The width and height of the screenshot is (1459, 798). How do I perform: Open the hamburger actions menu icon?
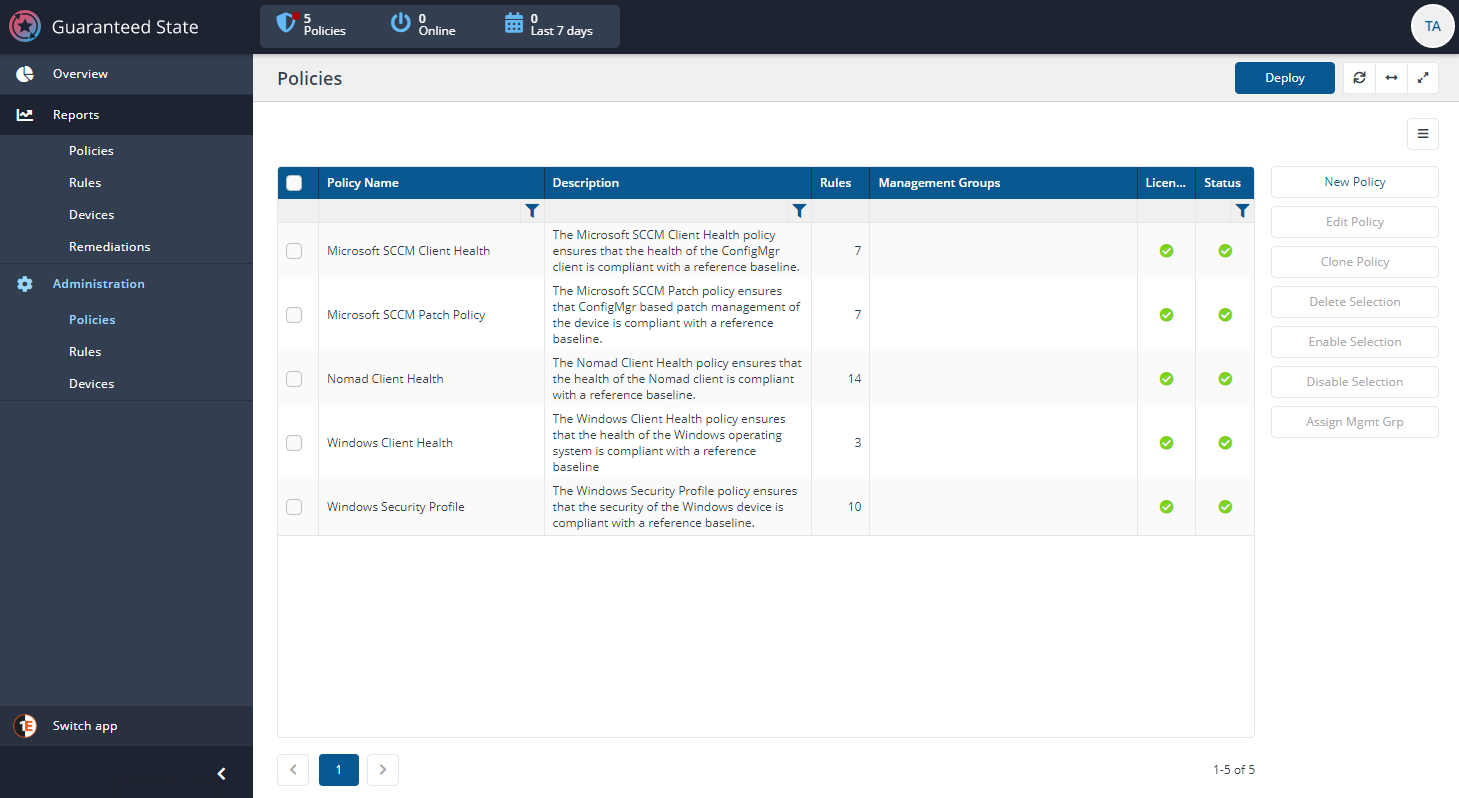(x=1423, y=134)
